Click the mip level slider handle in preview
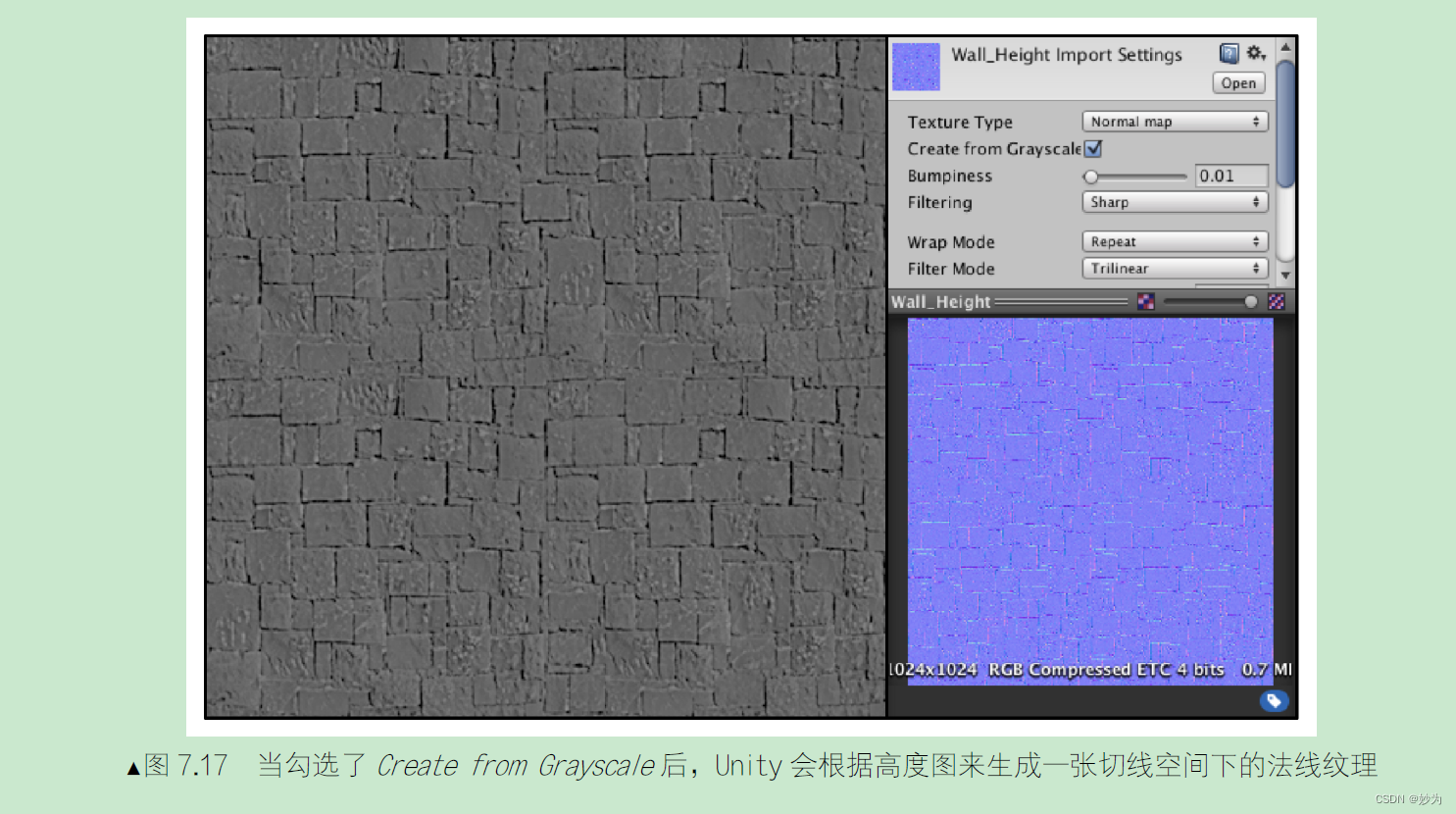 [1250, 302]
